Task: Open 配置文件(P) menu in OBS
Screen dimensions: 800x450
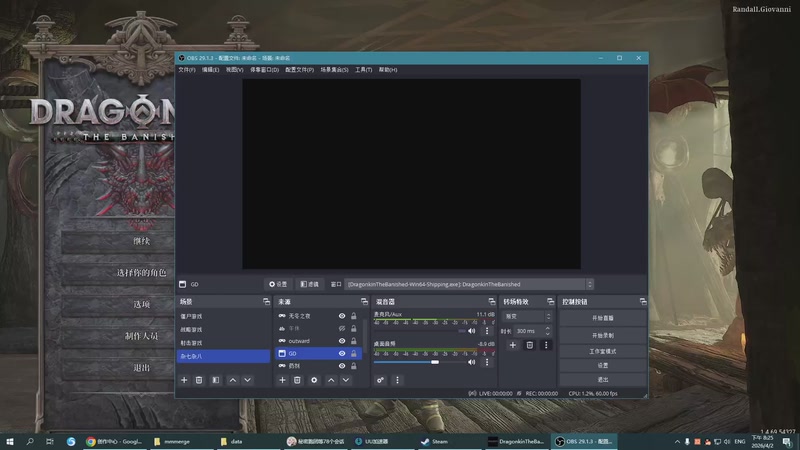Action: point(299,70)
